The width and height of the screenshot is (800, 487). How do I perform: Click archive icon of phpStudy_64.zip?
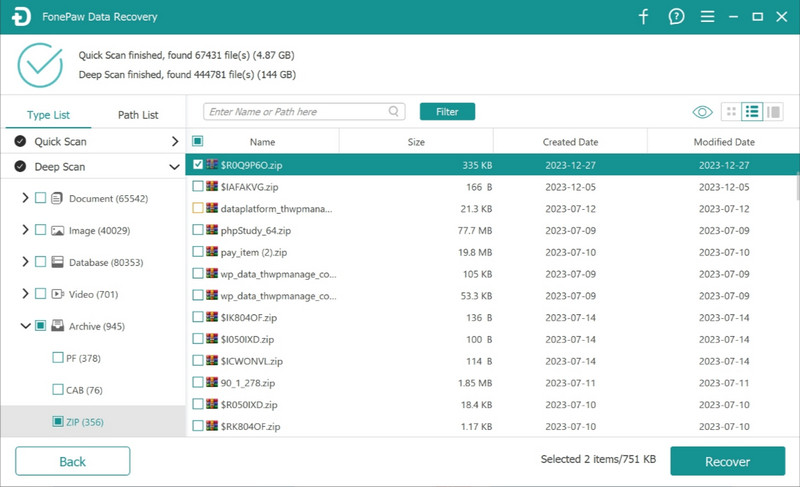pyautogui.click(x=212, y=230)
